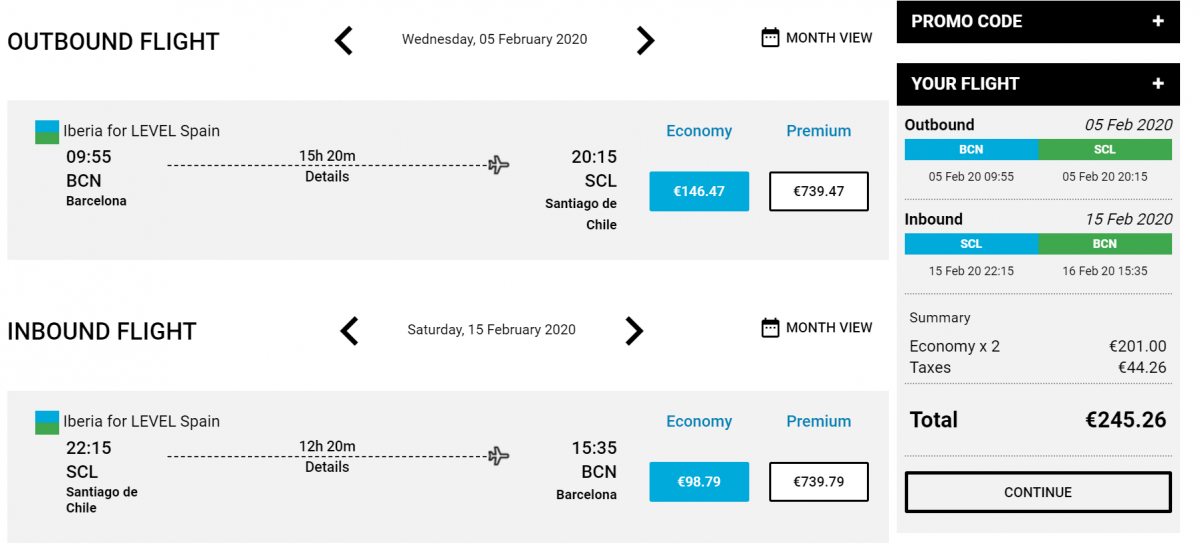
Task: Click the Continue button
Action: tap(1038, 492)
